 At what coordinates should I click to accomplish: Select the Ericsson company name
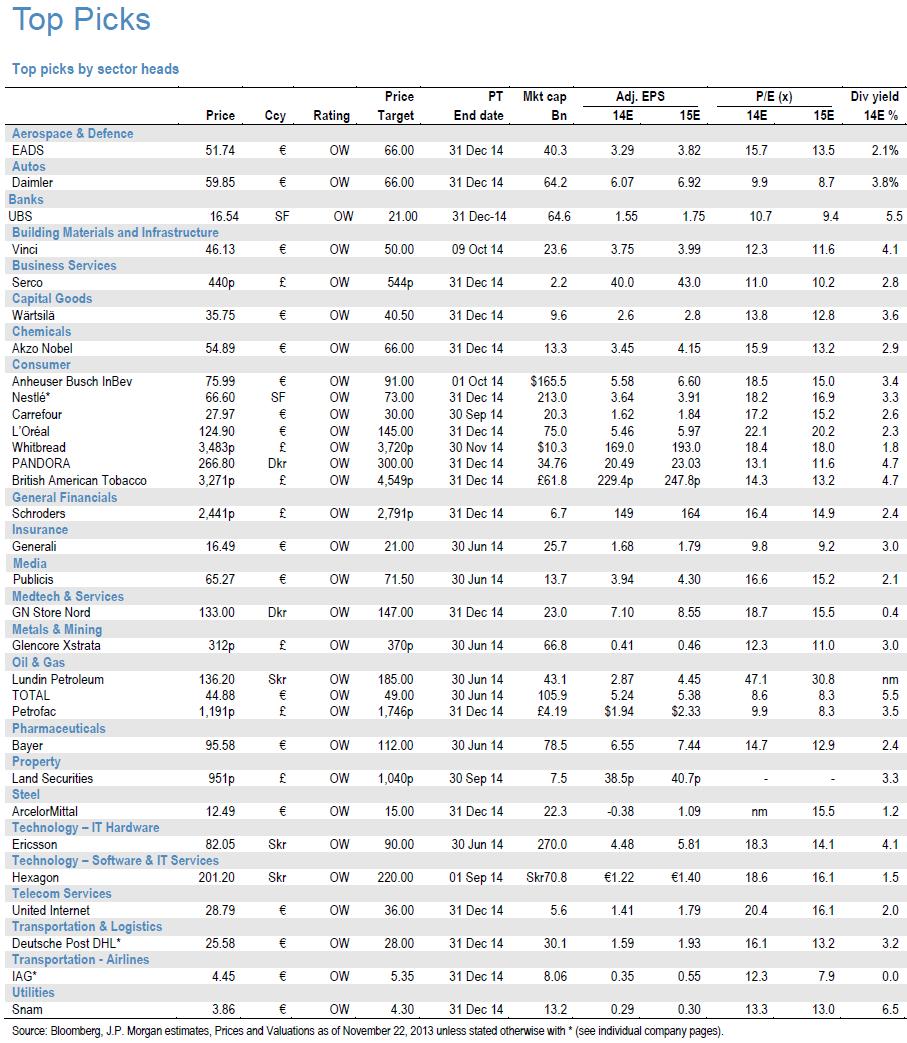tap(35, 844)
